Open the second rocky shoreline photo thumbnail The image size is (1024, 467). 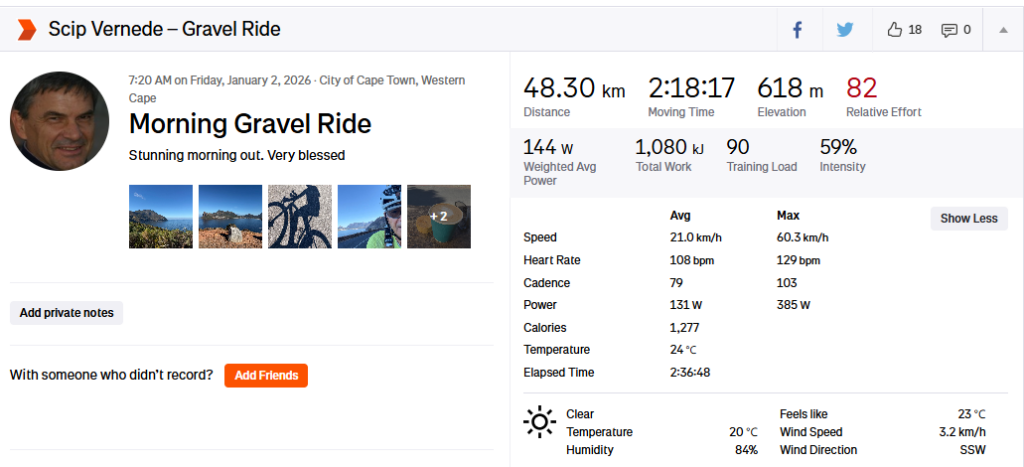click(x=231, y=216)
